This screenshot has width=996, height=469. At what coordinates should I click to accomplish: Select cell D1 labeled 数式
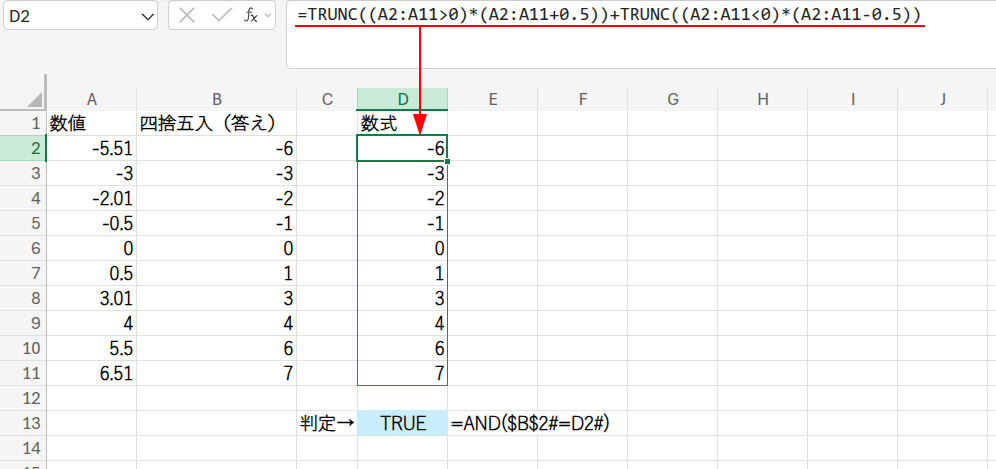coord(402,124)
